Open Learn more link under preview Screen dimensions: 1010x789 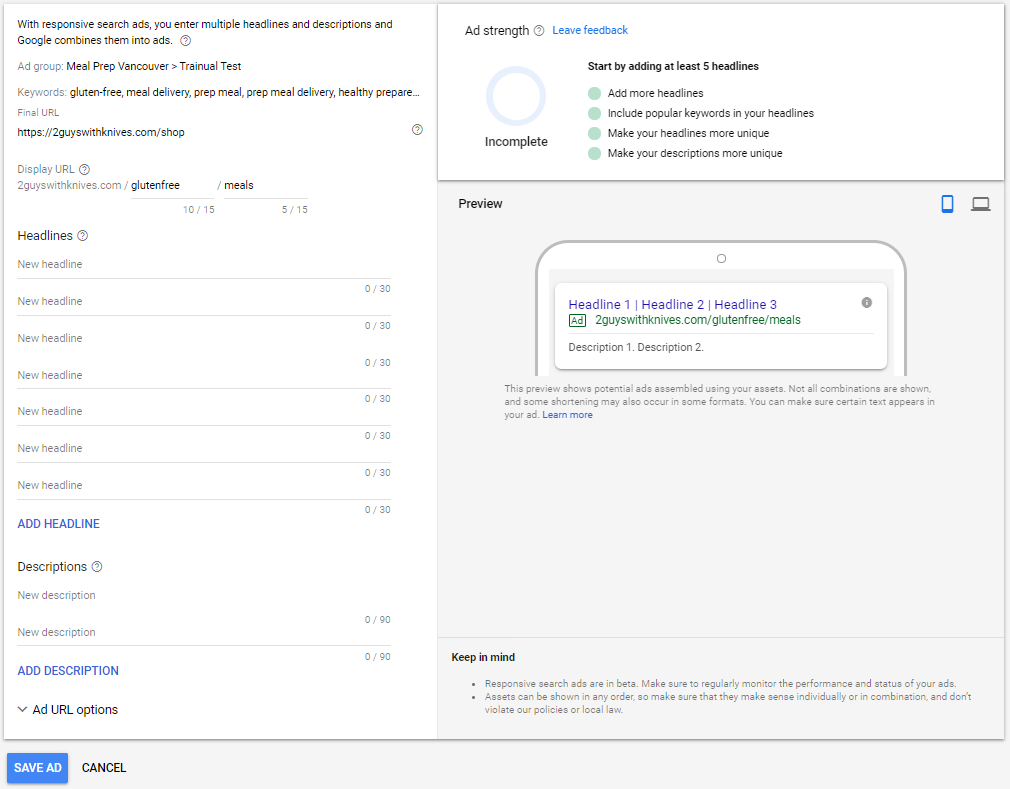(x=567, y=415)
